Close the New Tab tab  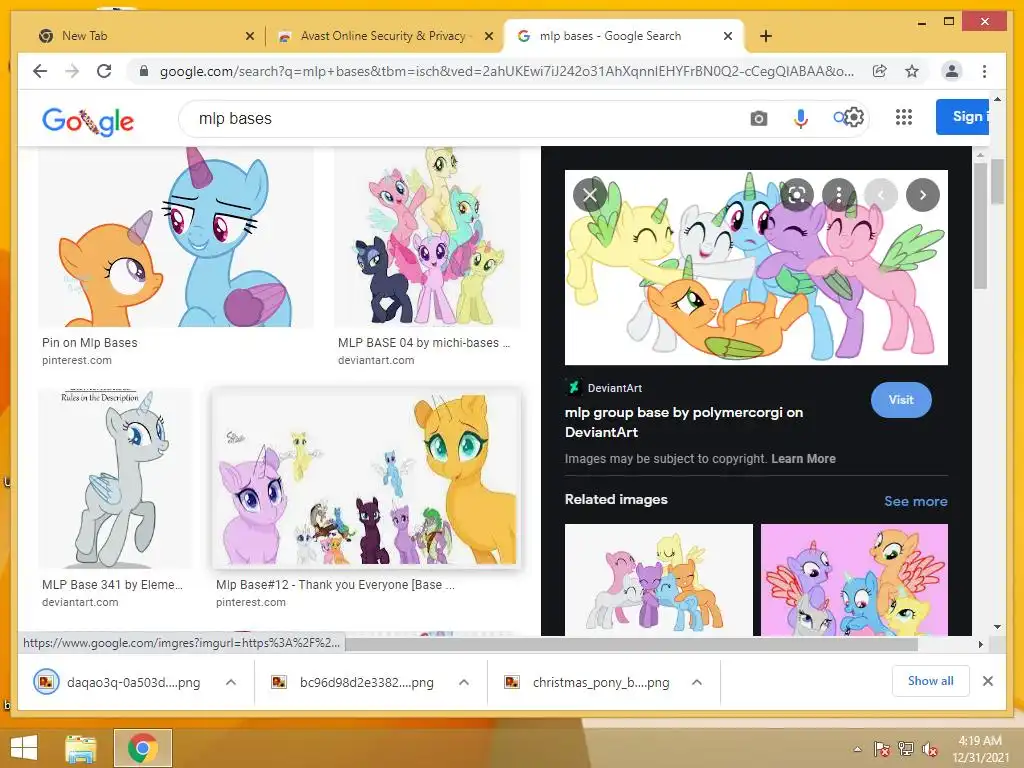pos(249,37)
